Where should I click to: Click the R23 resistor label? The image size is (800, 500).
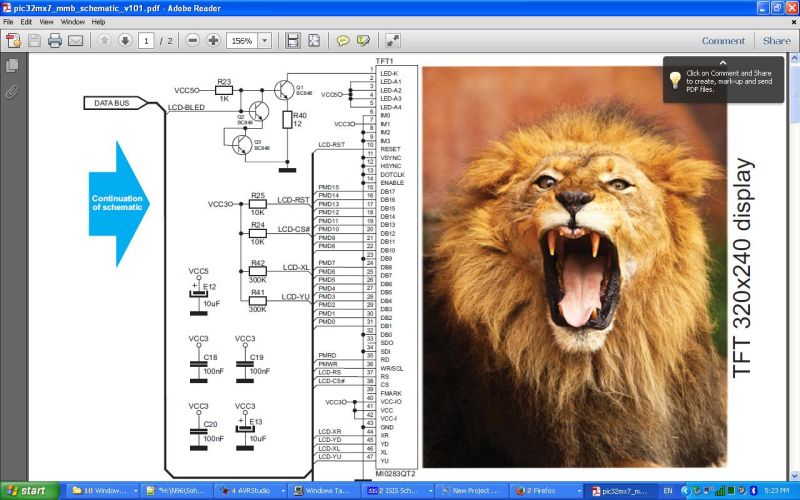click(x=224, y=82)
